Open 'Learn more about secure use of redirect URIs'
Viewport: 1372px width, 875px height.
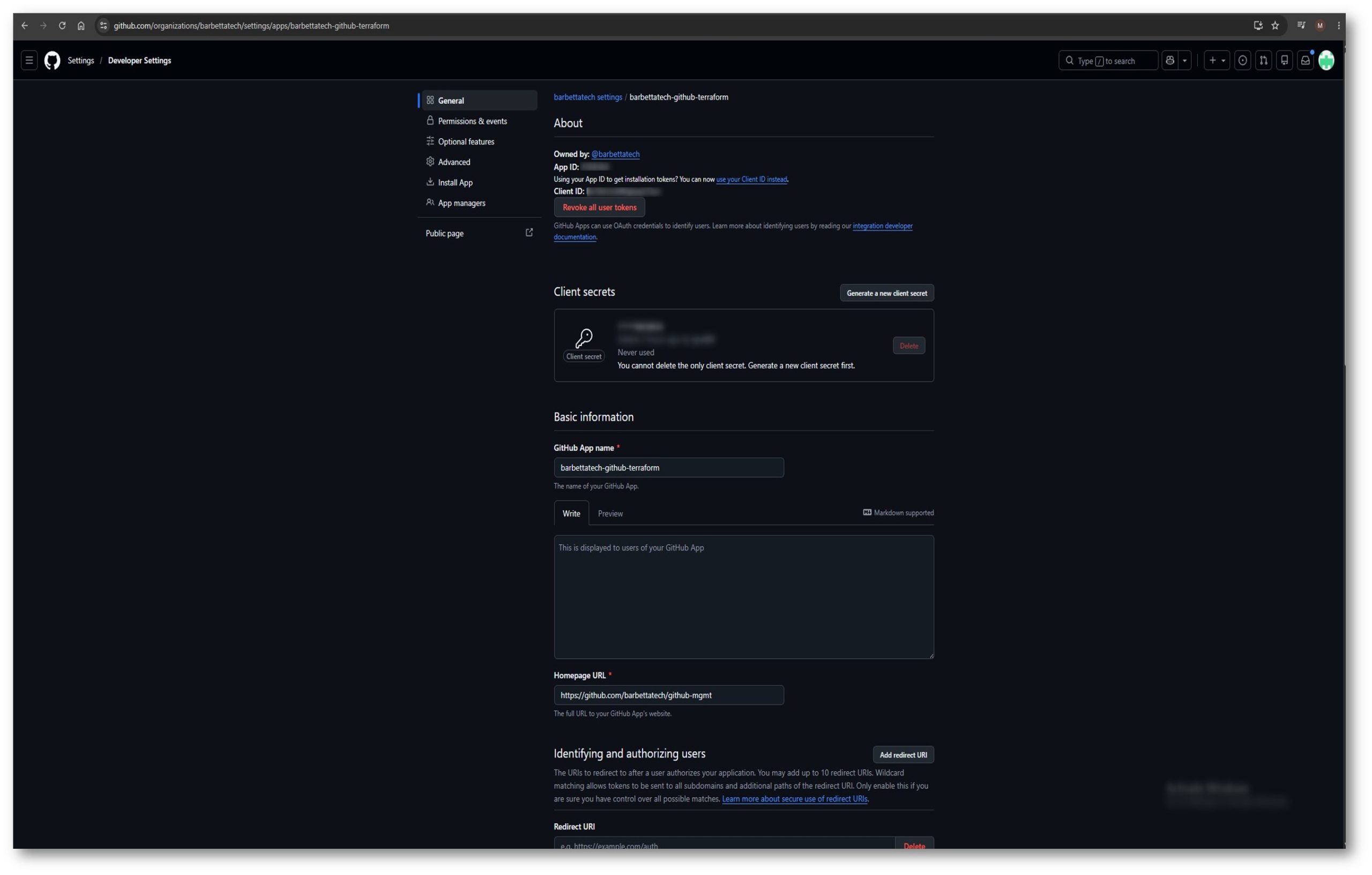tap(795, 799)
